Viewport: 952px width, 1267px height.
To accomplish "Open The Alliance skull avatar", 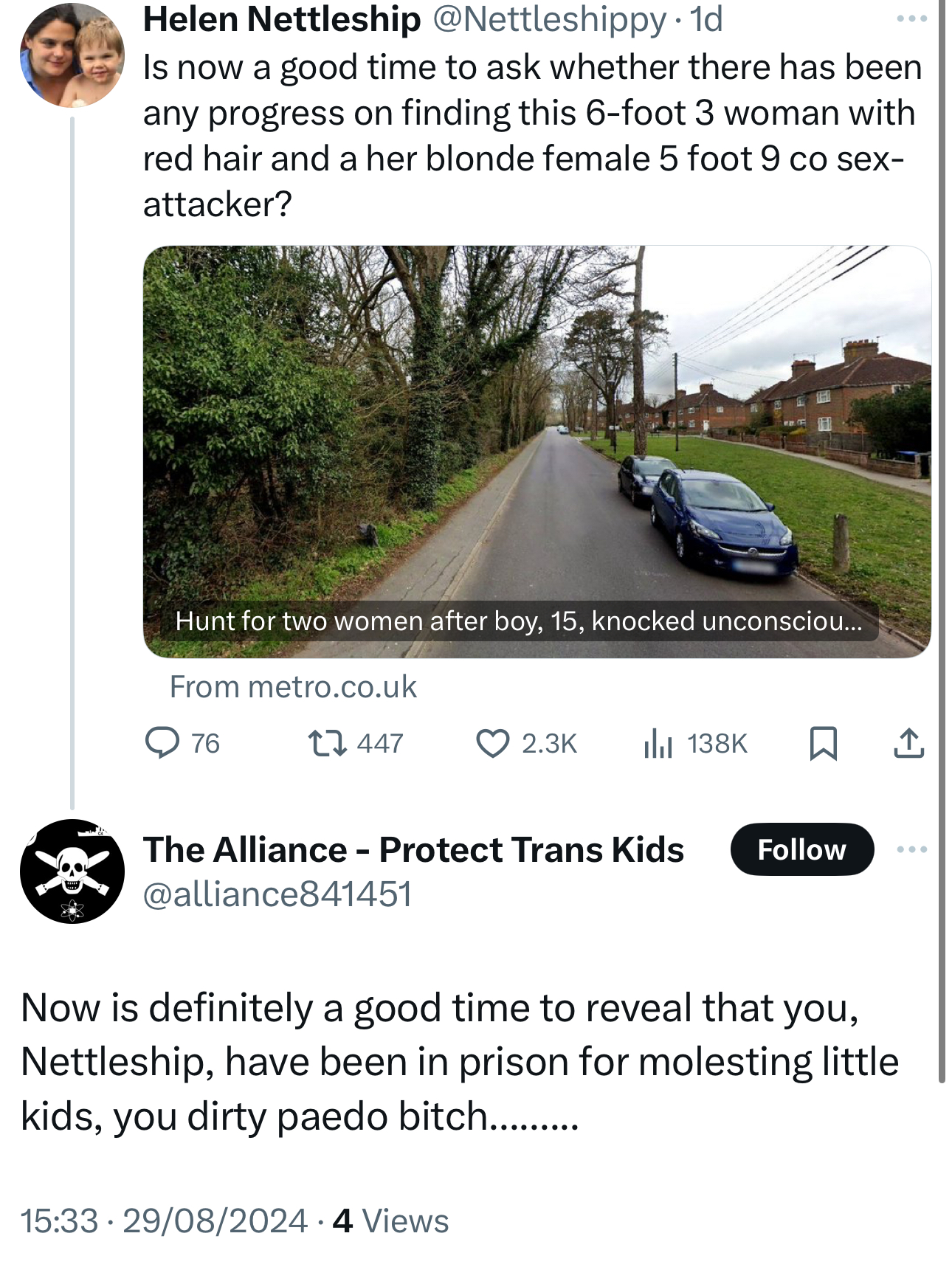I will click(x=72, y=871).
